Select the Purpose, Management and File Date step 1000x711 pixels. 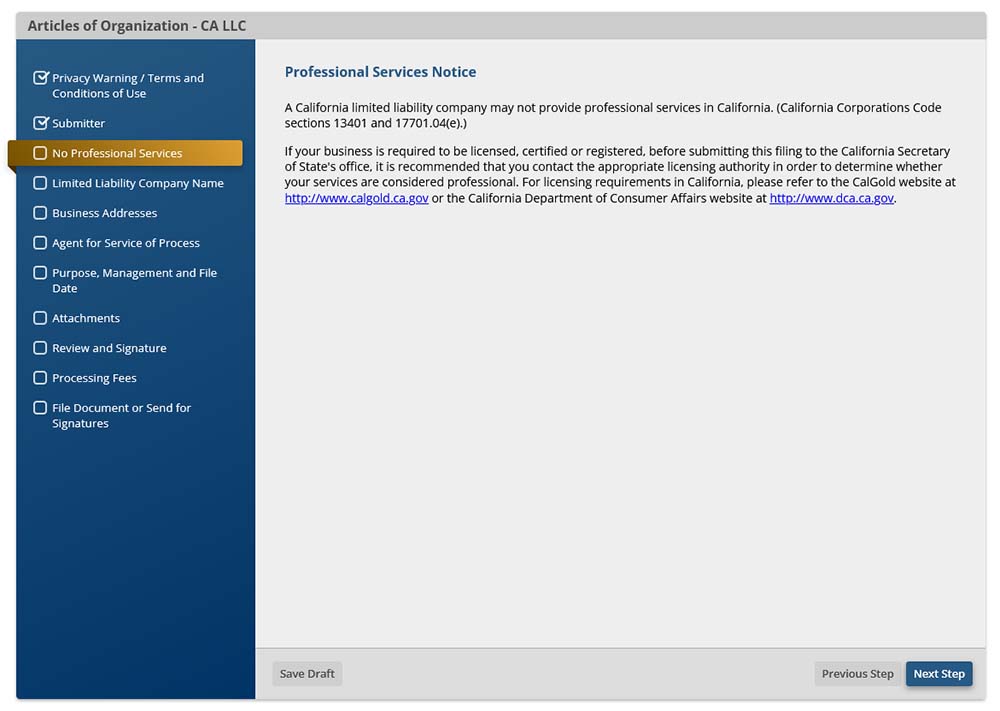click(135, 281)
